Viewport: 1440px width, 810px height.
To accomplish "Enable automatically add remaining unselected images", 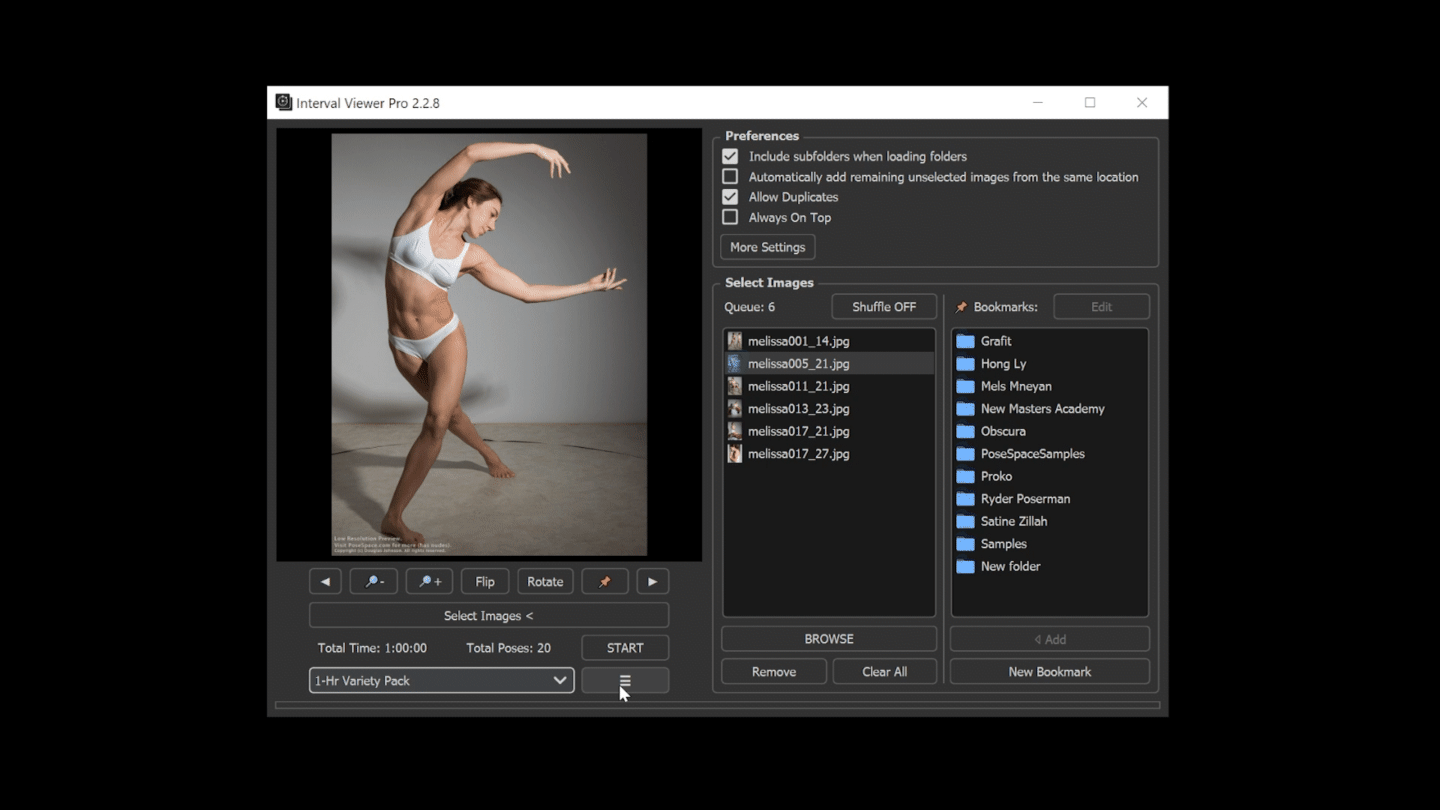I will coord(730,177).
